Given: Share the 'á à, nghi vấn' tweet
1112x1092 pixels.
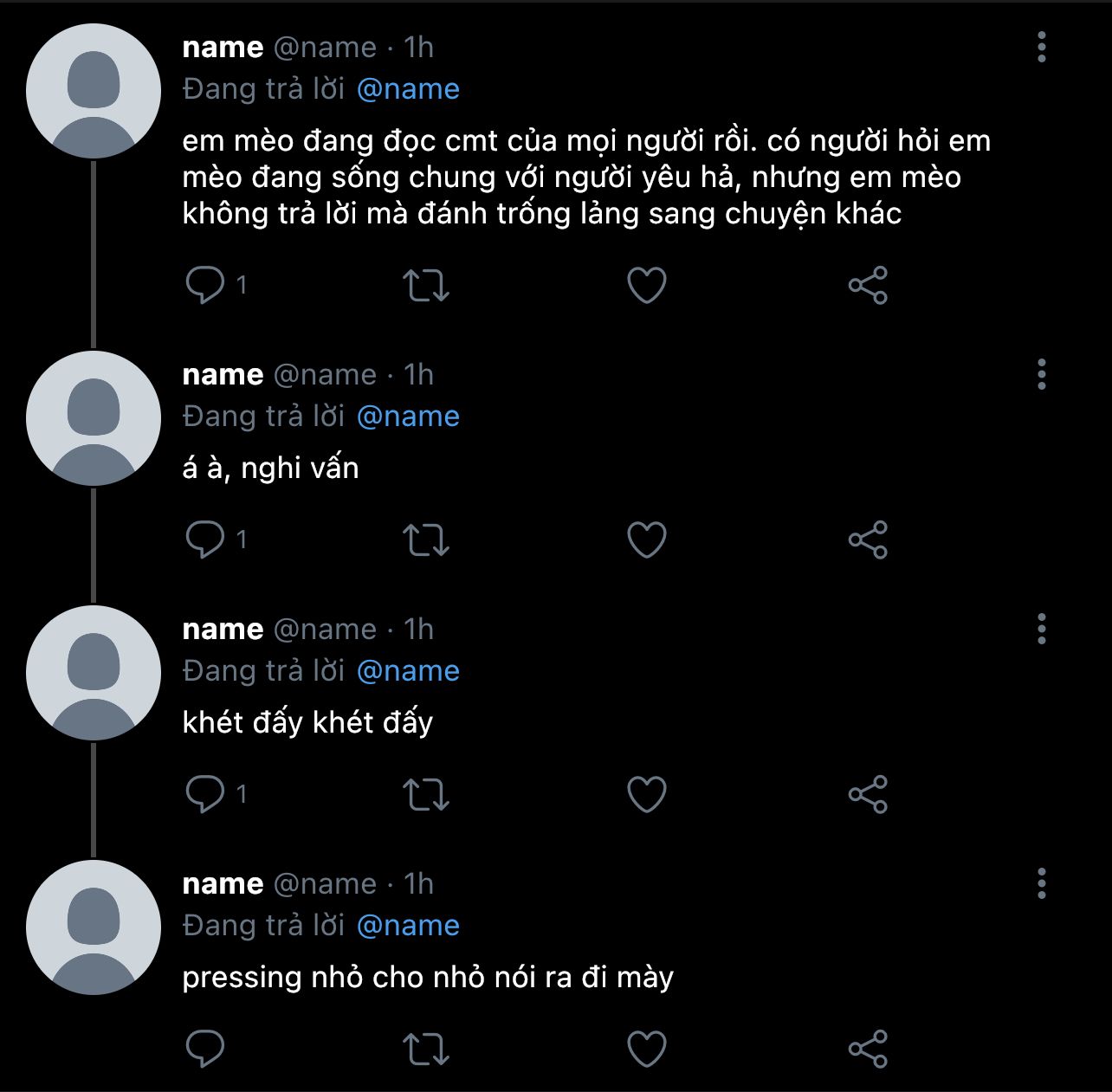Looking at the screenshot, I should tap(868, 540).
